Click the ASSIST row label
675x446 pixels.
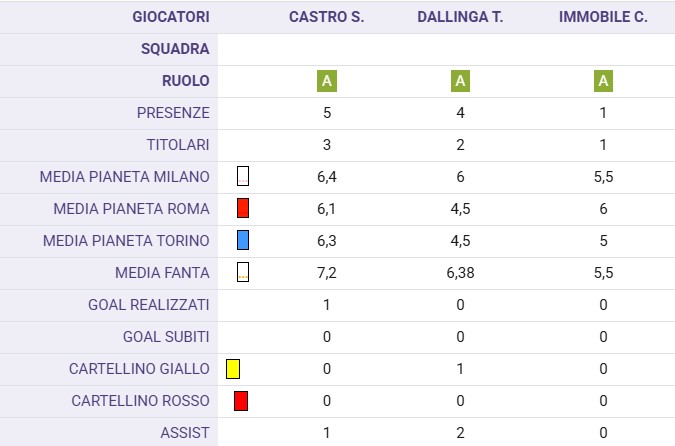[x=185, y=433]
